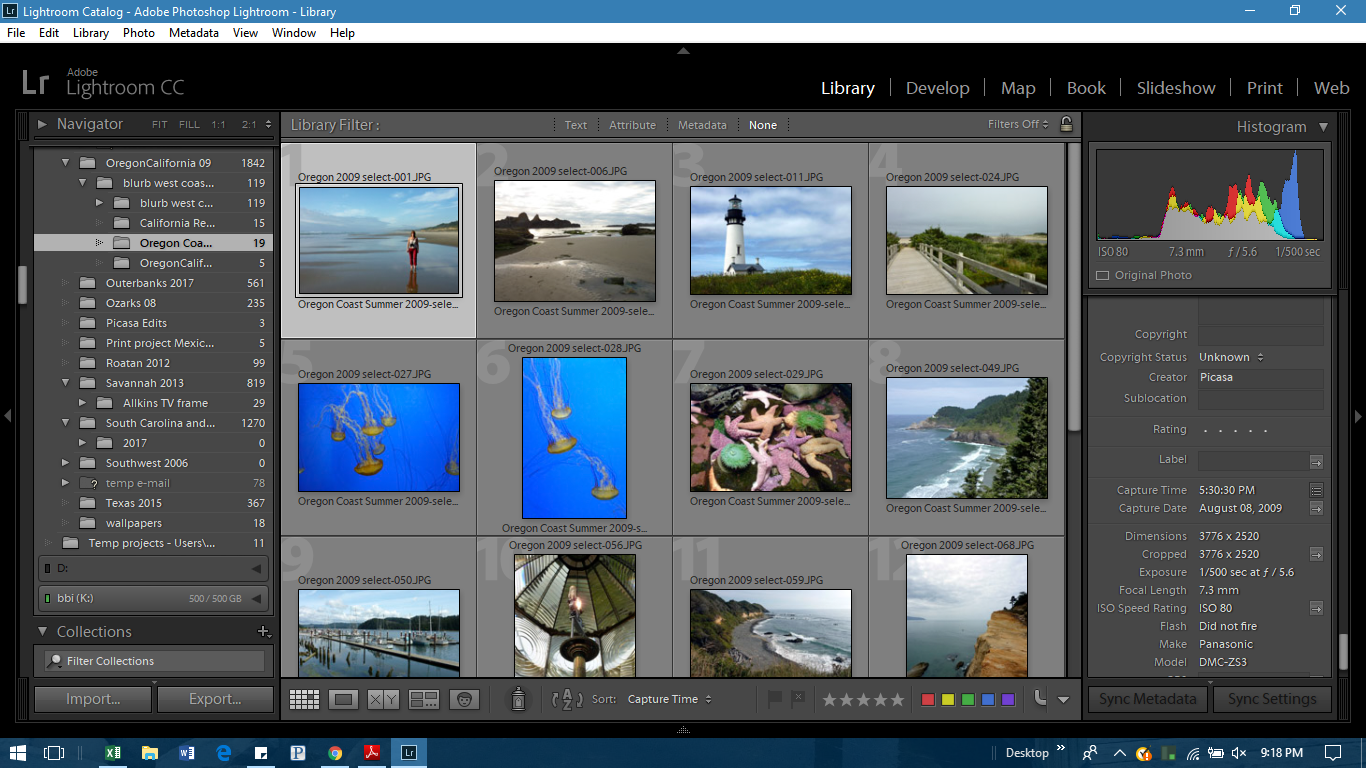Switch to Loupe view
1366x768 pixels.
344,700
